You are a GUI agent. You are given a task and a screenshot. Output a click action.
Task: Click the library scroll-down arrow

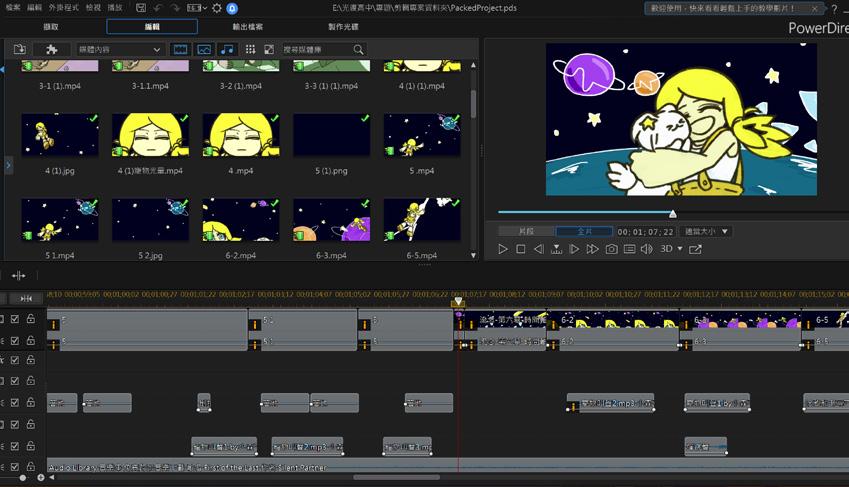coord(474,255)
